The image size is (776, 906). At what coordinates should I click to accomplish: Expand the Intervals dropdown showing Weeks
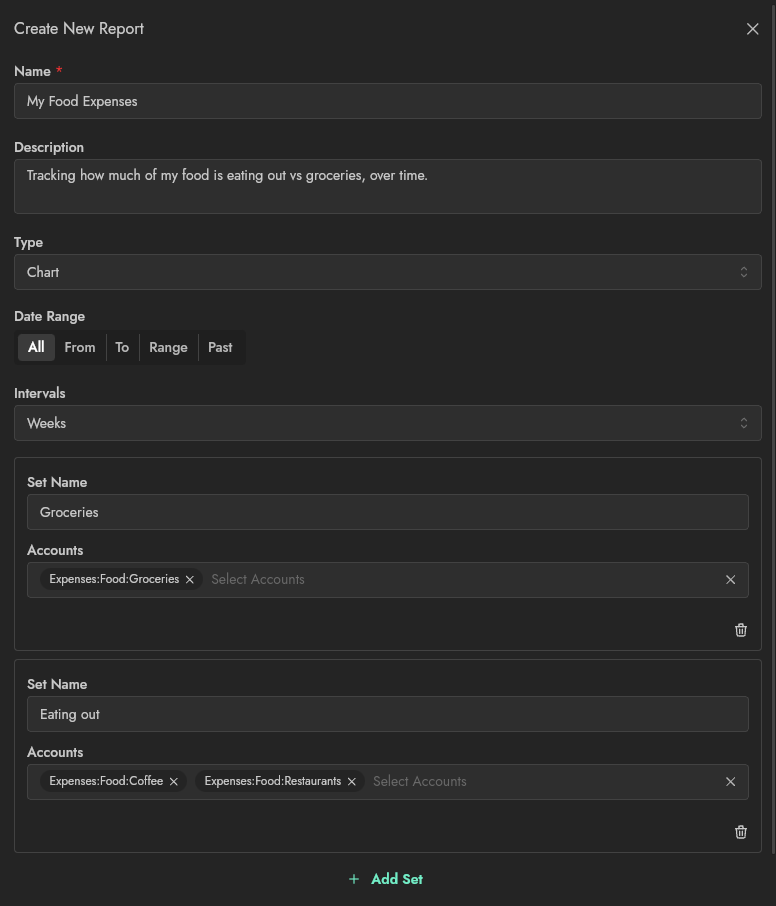(388, 423)
